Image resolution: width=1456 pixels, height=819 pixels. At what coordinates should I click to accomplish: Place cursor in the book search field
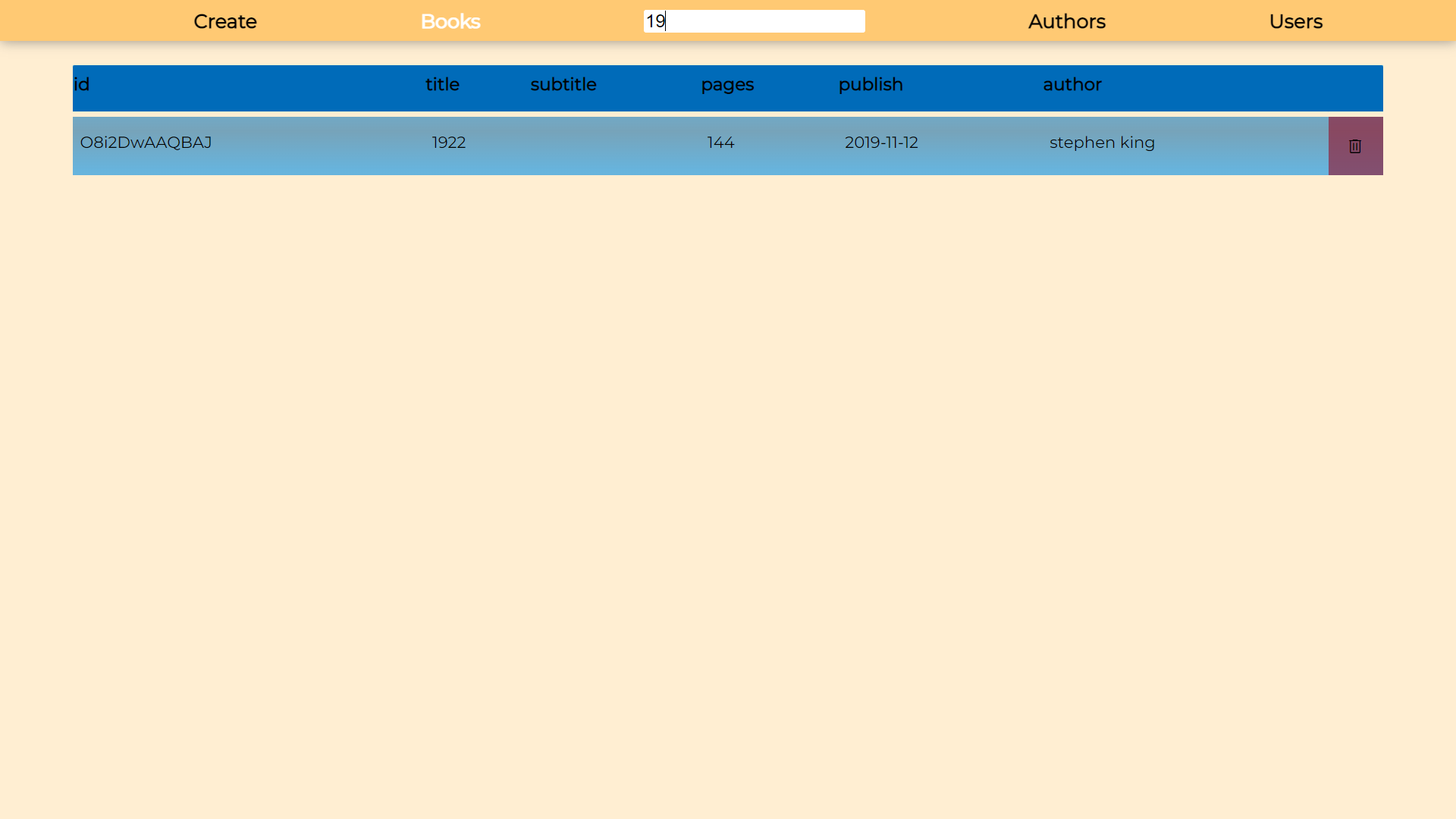[x=754, y=21]
